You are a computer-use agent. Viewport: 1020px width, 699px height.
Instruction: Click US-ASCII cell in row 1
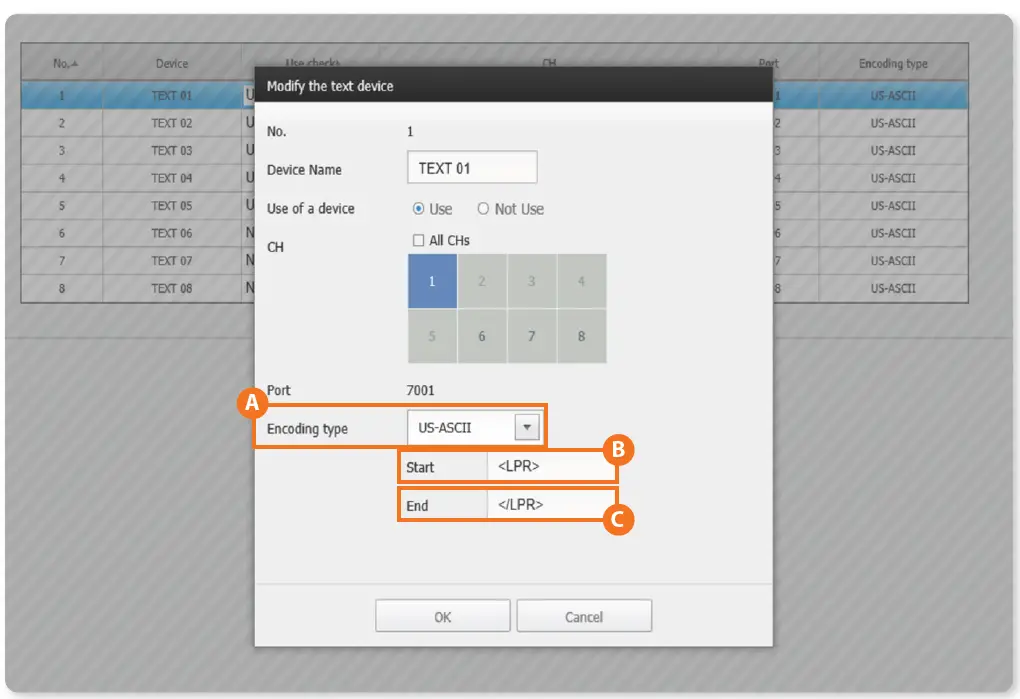[893, 96]
